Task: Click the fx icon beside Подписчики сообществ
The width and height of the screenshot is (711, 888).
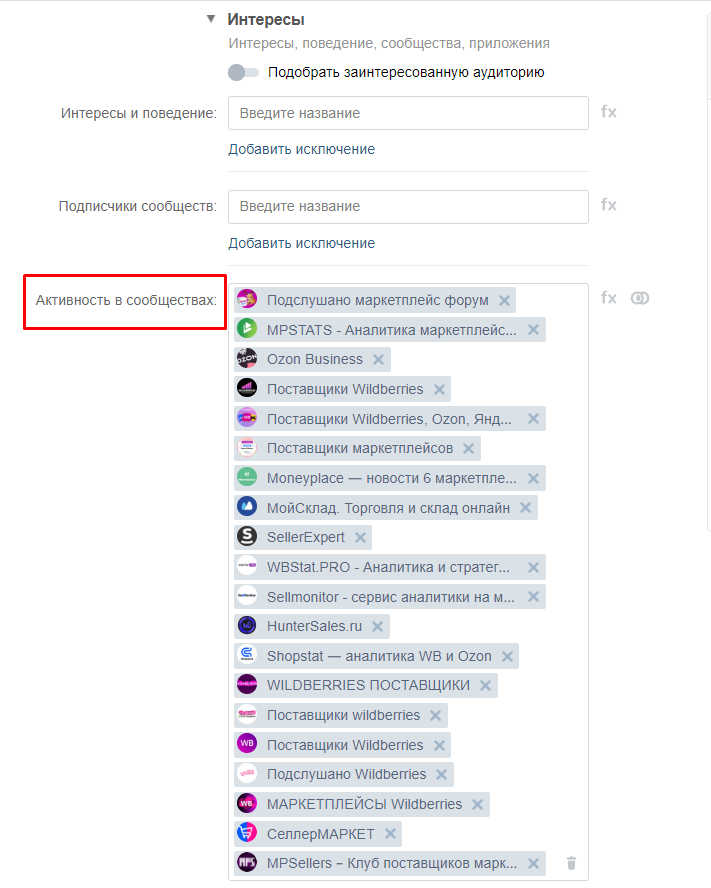Action: tap(609, 205)
